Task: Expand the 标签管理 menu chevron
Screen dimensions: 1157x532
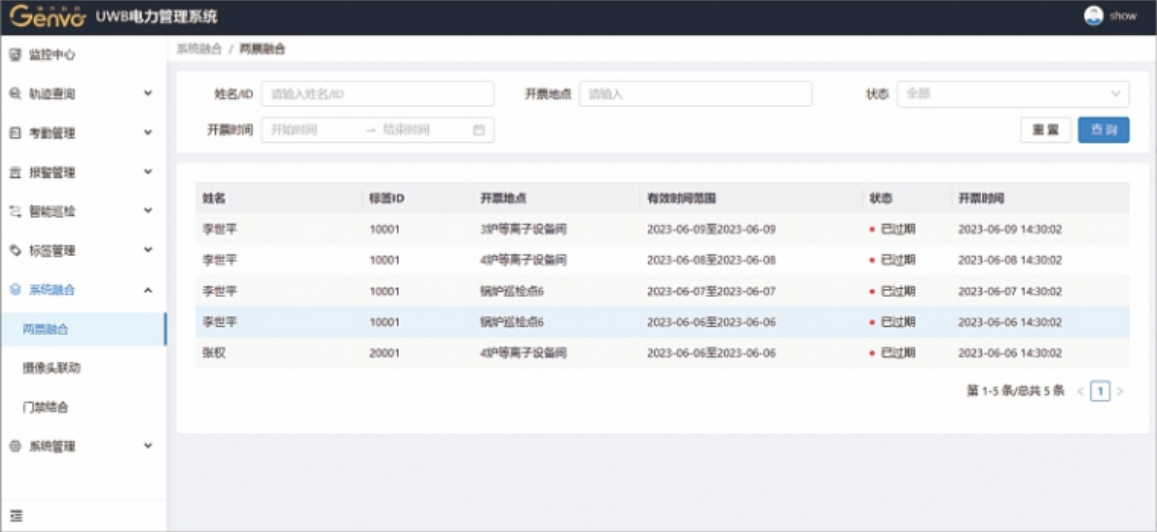Action: click(x=148, y=250)
